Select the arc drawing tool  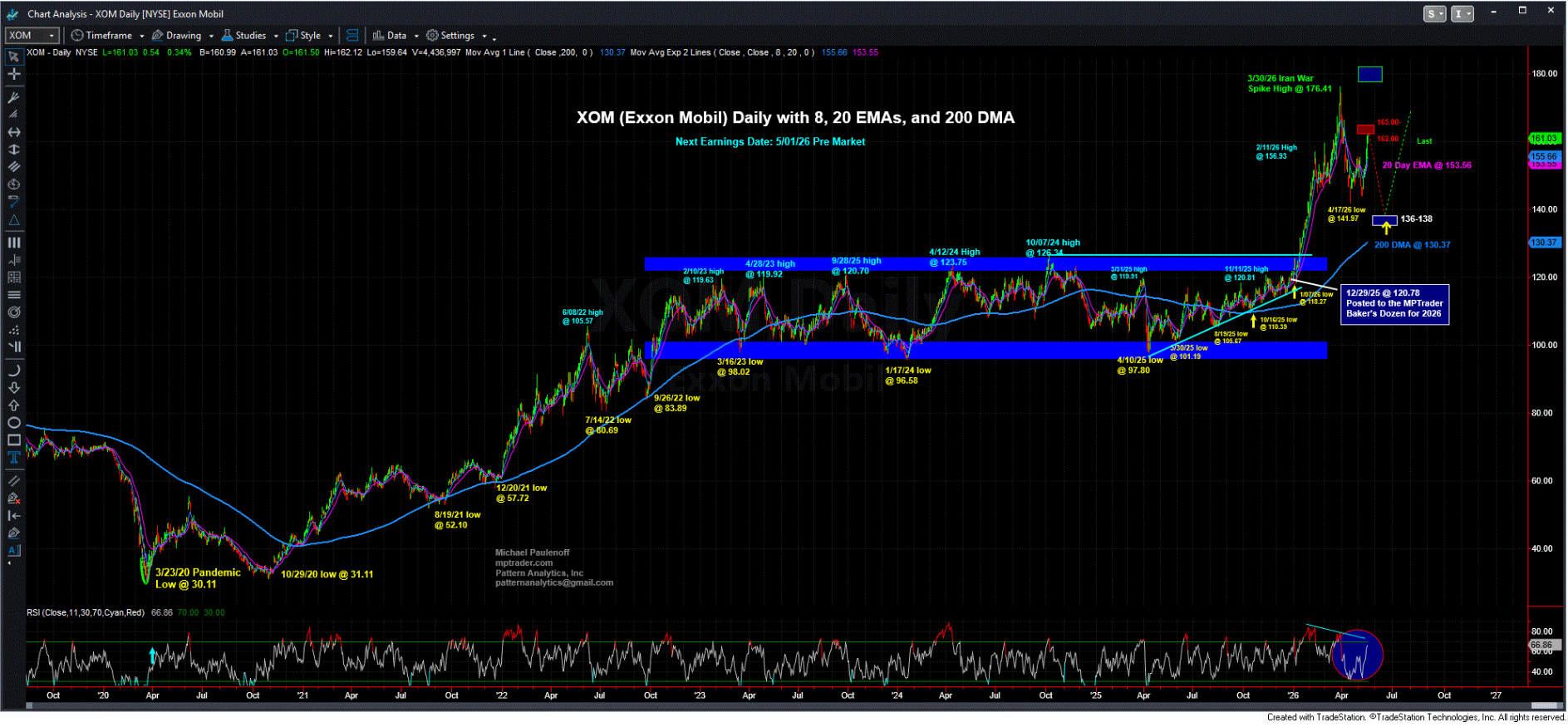(13, 371)
